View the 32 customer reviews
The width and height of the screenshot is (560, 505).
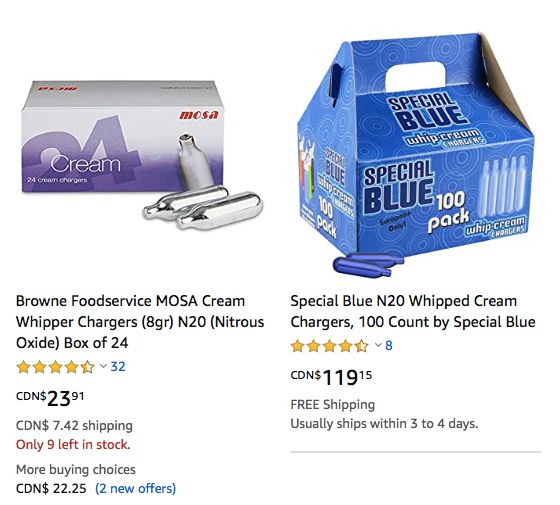pos(118,366)
